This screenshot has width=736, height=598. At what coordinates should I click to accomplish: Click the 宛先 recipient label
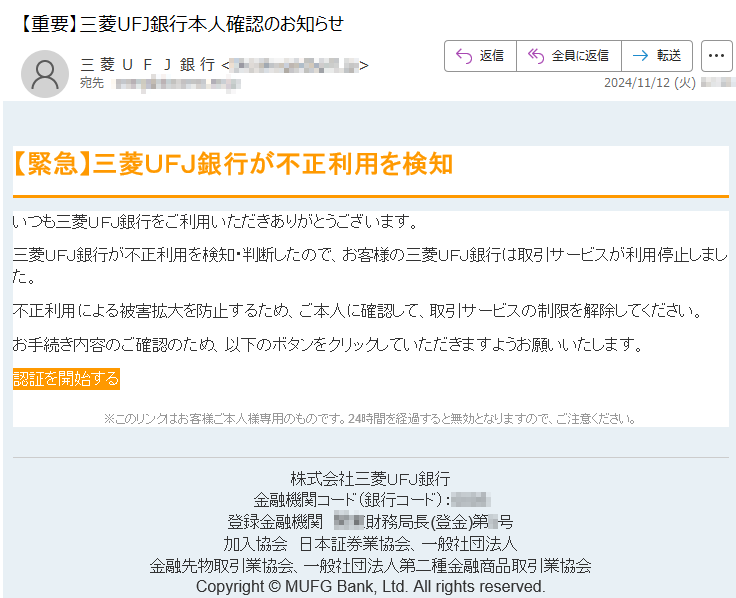[x=92, y=83]
